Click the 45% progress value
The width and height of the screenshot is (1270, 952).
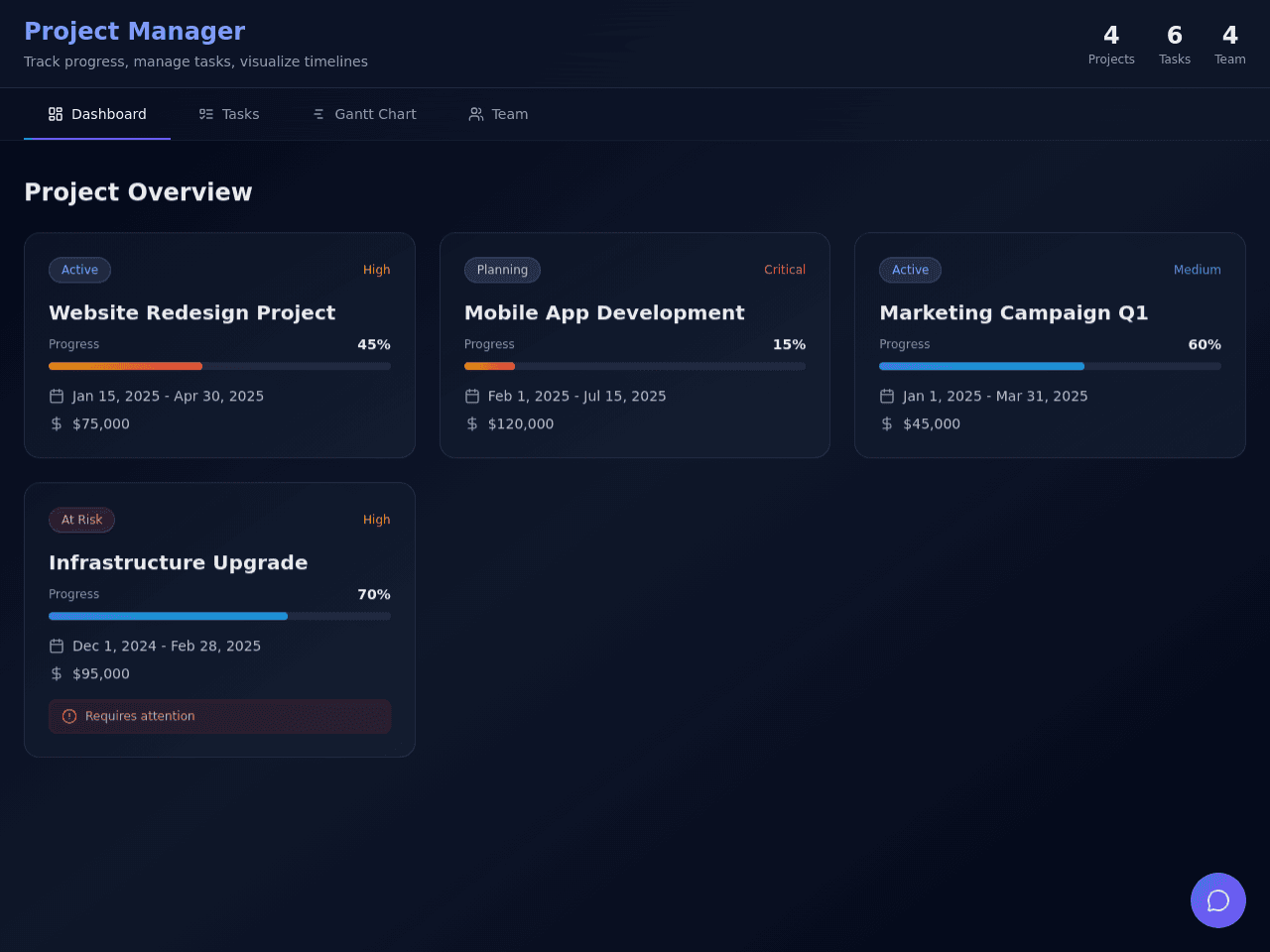pyautogui.click(x=374, y=344)
